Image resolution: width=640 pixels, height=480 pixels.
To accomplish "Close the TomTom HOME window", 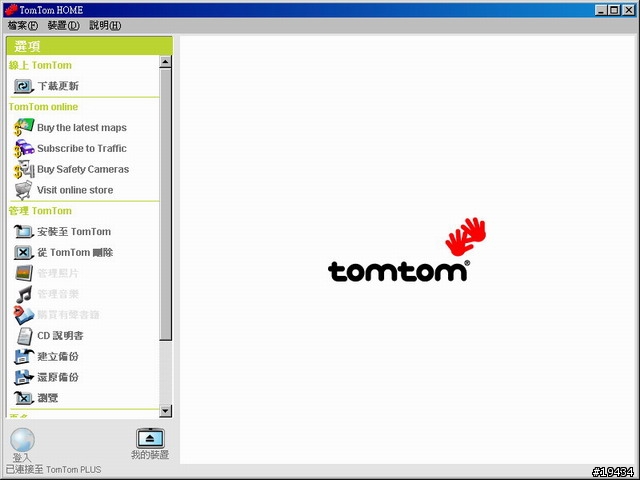I will click(x=629, y=10).
